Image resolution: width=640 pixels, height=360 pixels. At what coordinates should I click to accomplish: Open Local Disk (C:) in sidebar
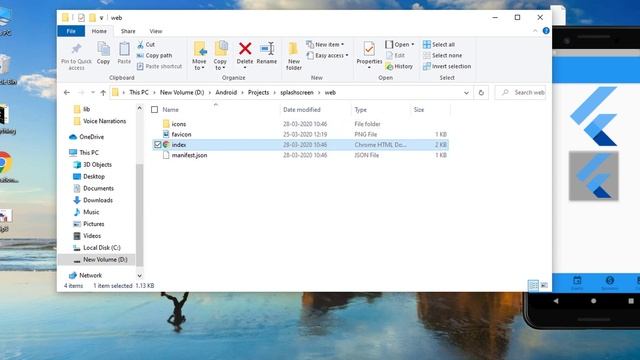click(102, 247)
